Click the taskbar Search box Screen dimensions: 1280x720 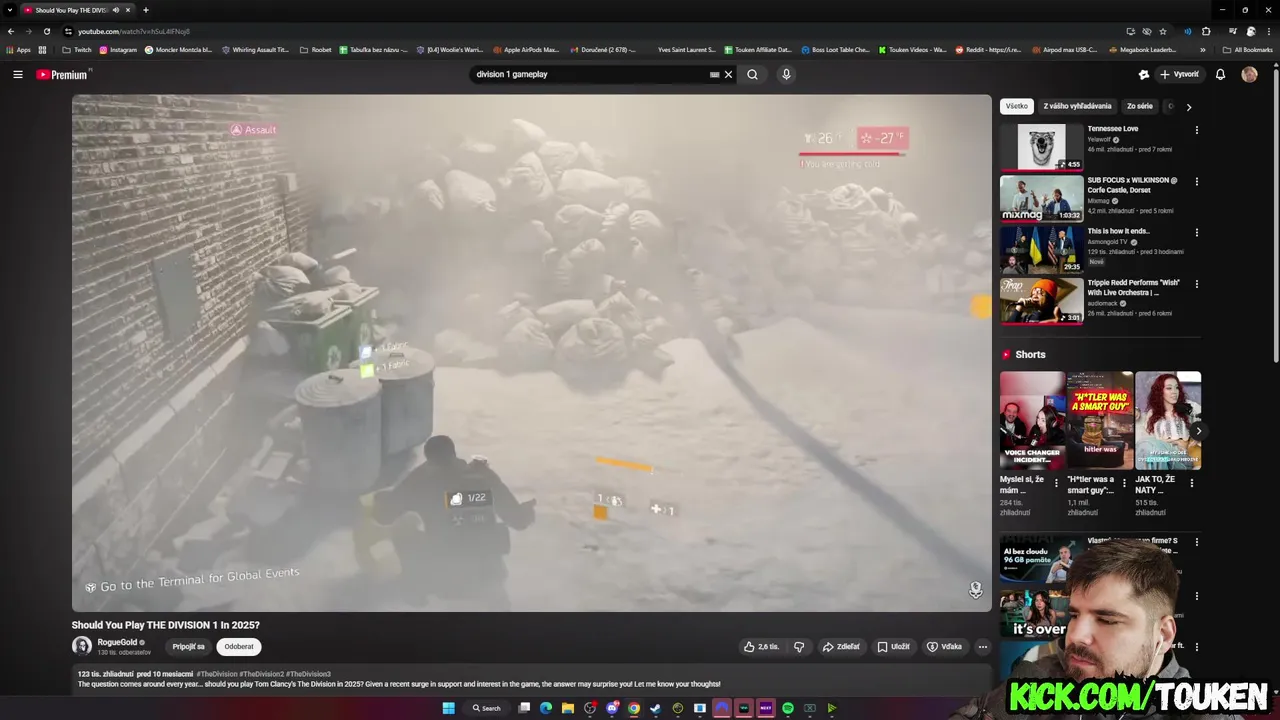487,708
